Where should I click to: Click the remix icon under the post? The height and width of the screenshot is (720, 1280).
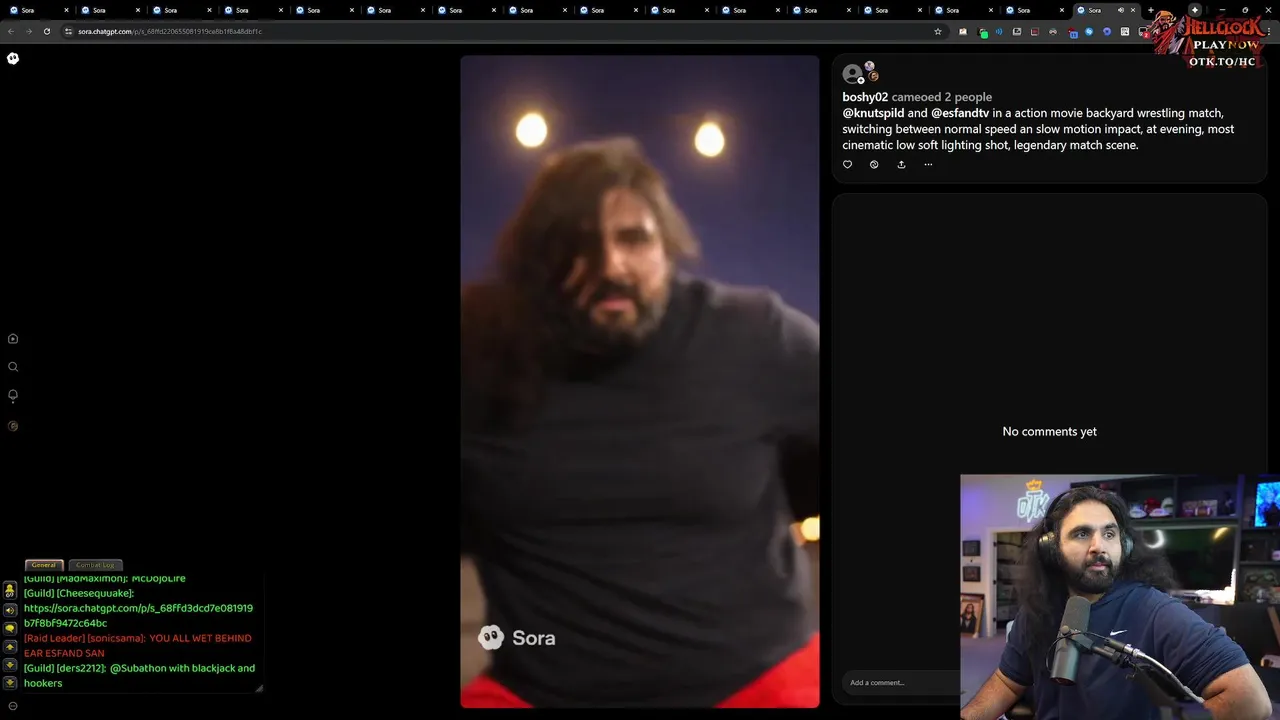click(874, 165)
